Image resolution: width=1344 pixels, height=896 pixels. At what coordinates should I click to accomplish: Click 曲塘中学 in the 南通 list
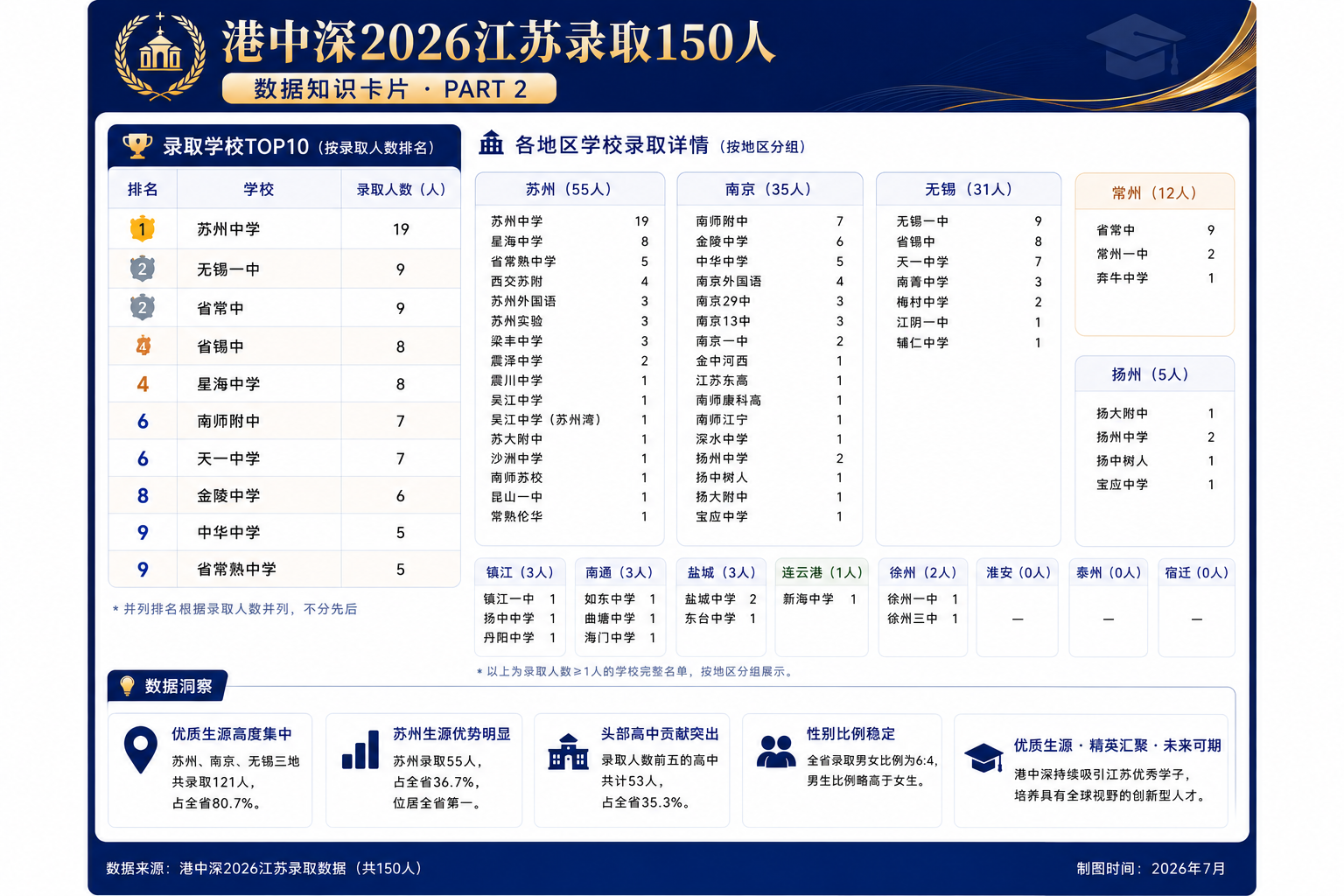tap(610, 619)
